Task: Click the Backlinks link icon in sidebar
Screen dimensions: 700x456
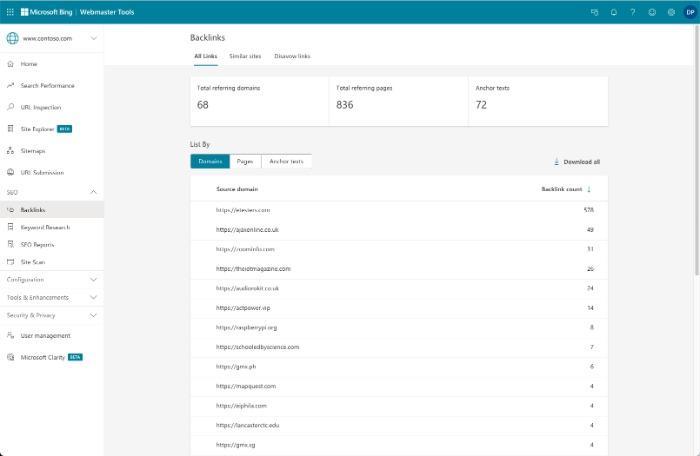Action: pos(11,210)
